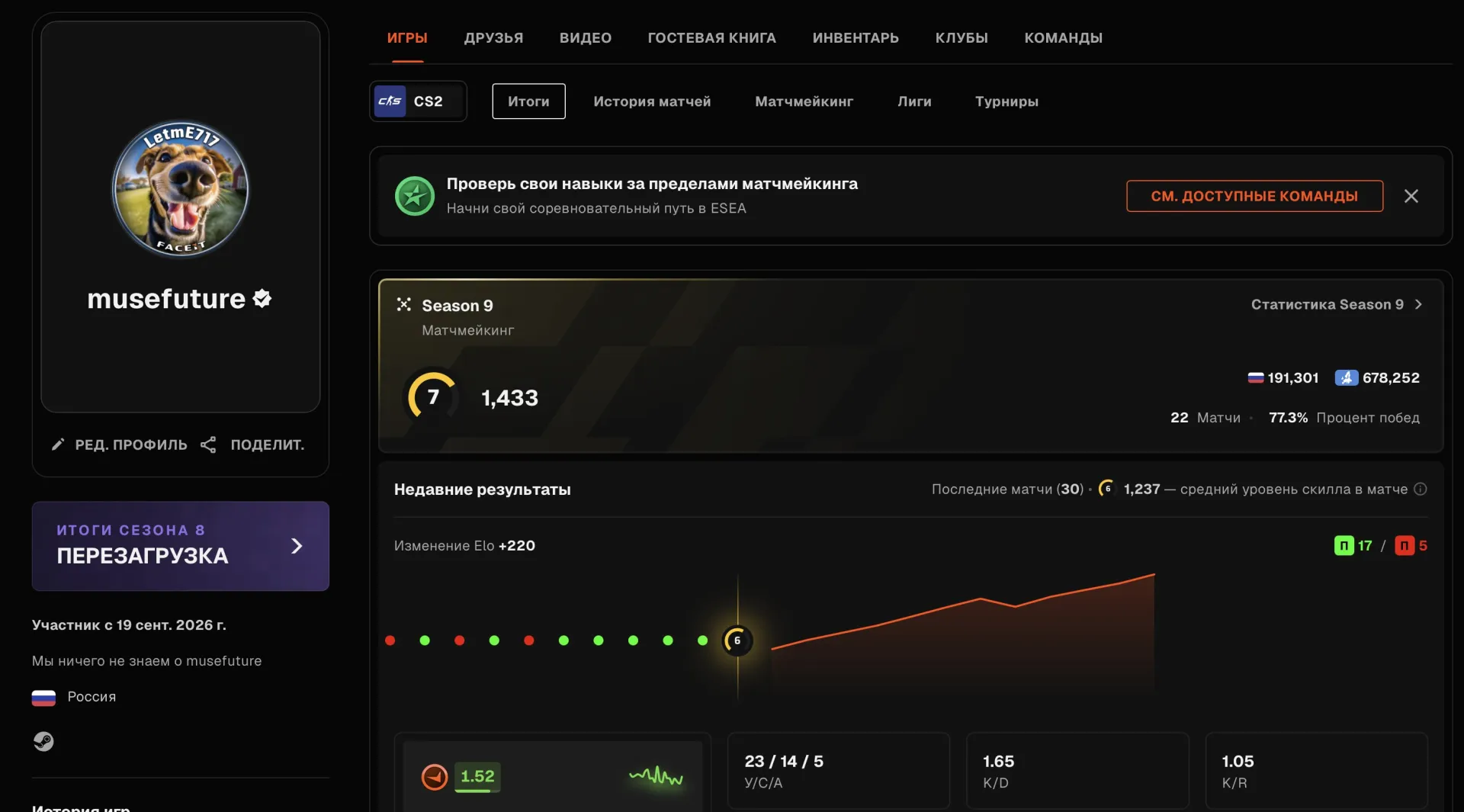
Task: Click the orange rating gauge icon
Action: 435,777
